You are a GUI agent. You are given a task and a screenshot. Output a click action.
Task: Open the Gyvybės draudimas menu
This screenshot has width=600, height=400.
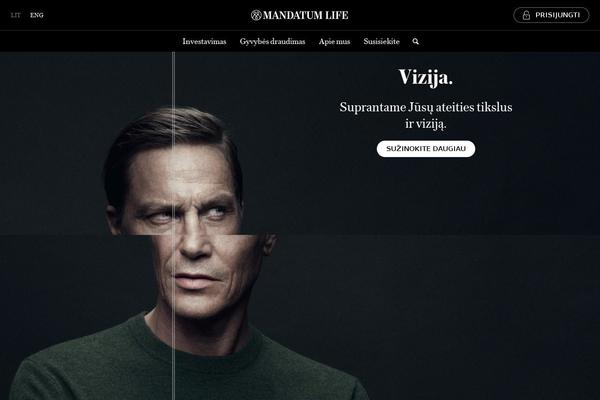pos(272,41)
